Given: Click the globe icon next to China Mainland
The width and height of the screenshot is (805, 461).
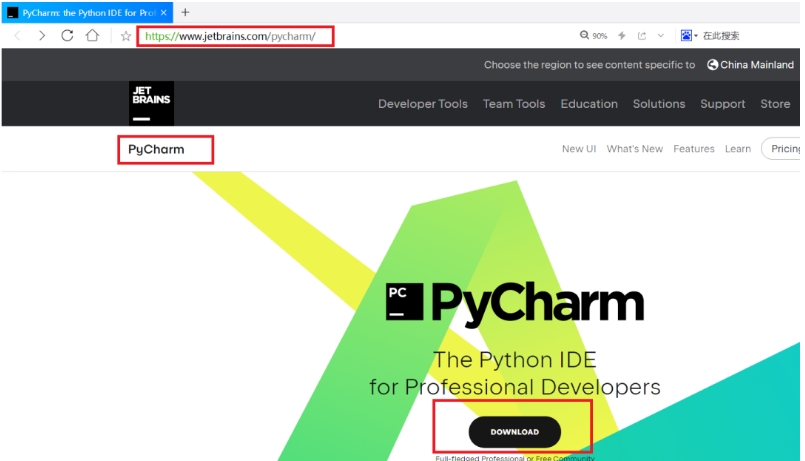Looking at the screenshot, I should tap(712, 65).
